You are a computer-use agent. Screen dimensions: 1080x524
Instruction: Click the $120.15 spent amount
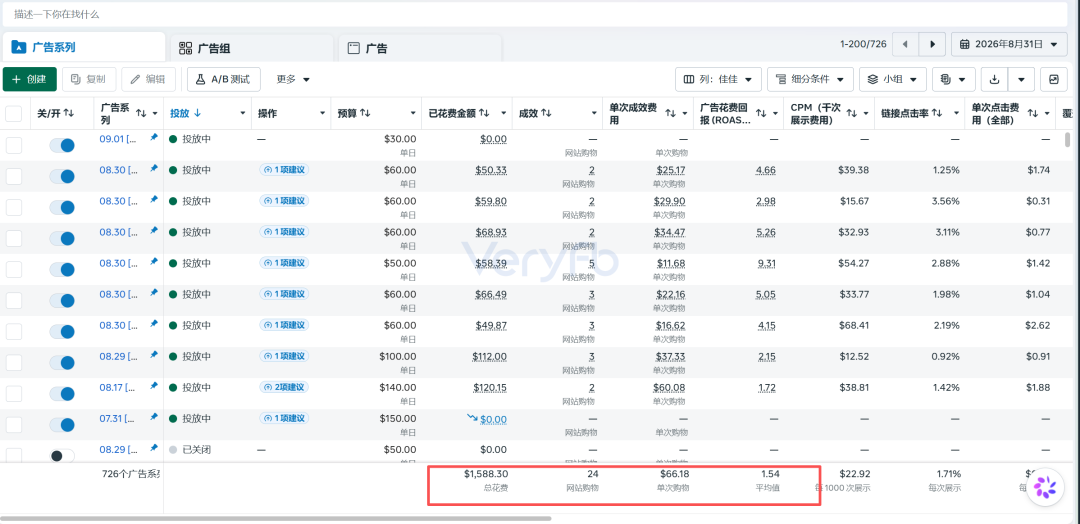[490, 388]
